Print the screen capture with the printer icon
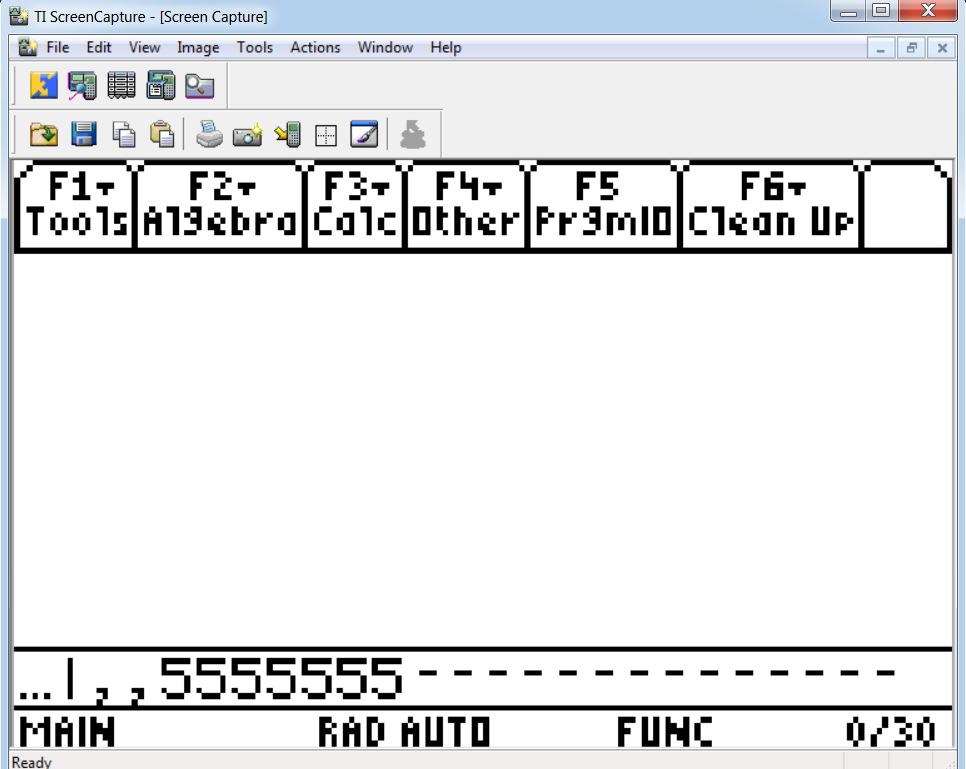The width and height of the screenshot is (966, 769). 209,134
